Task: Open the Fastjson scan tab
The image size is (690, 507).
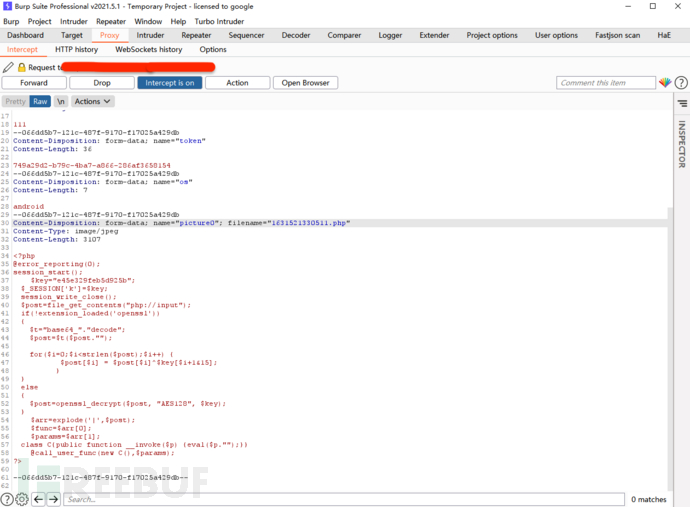Action: (x=617, y=35)
